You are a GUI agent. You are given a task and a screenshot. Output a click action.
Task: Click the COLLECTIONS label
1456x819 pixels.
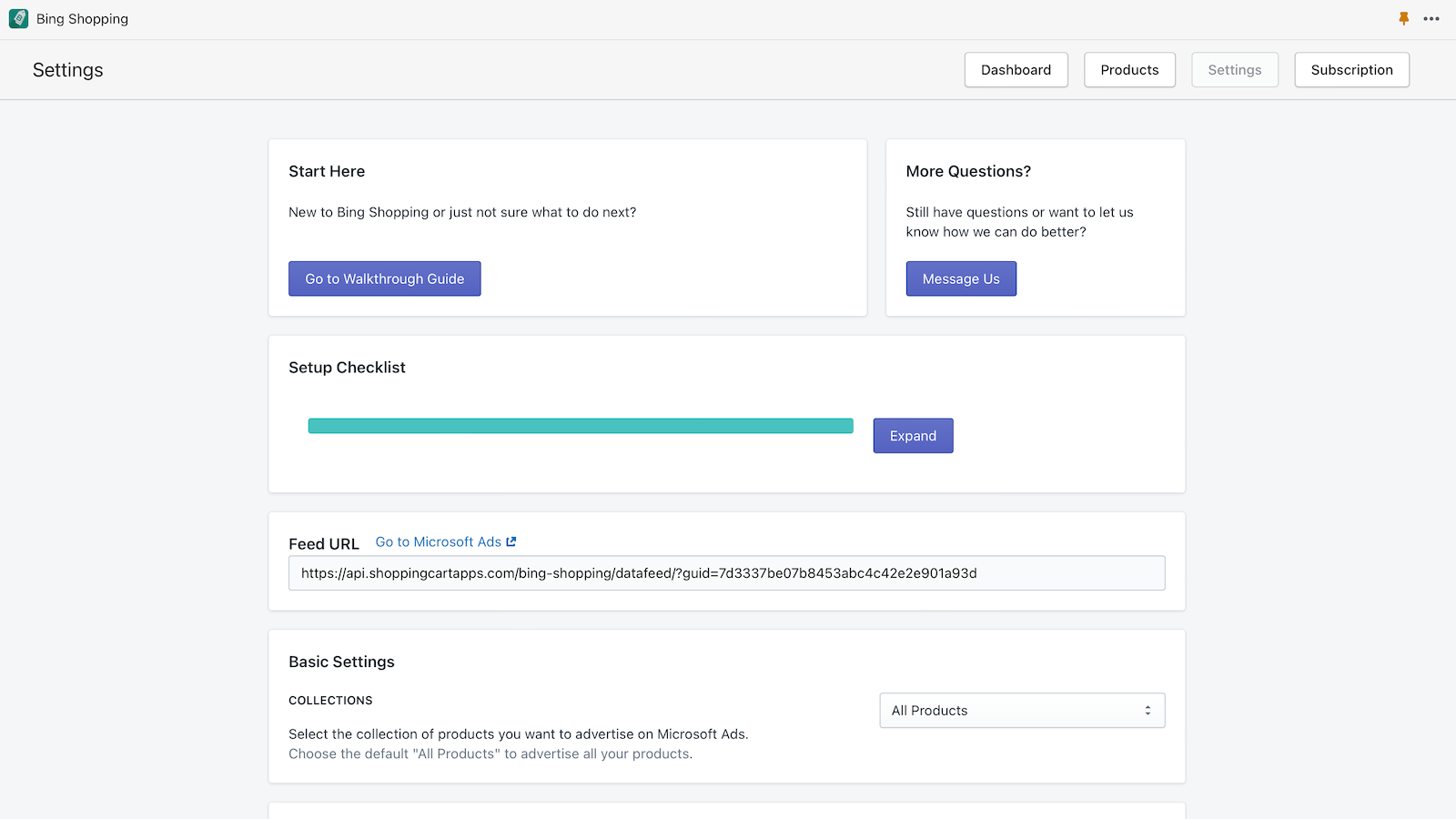click(x=330, y=701)
